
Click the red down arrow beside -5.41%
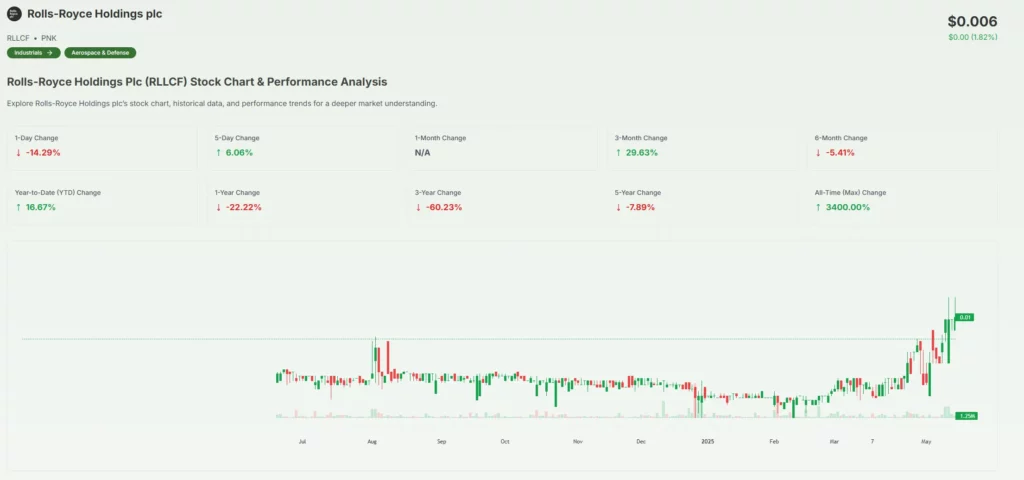coord(818,153)
